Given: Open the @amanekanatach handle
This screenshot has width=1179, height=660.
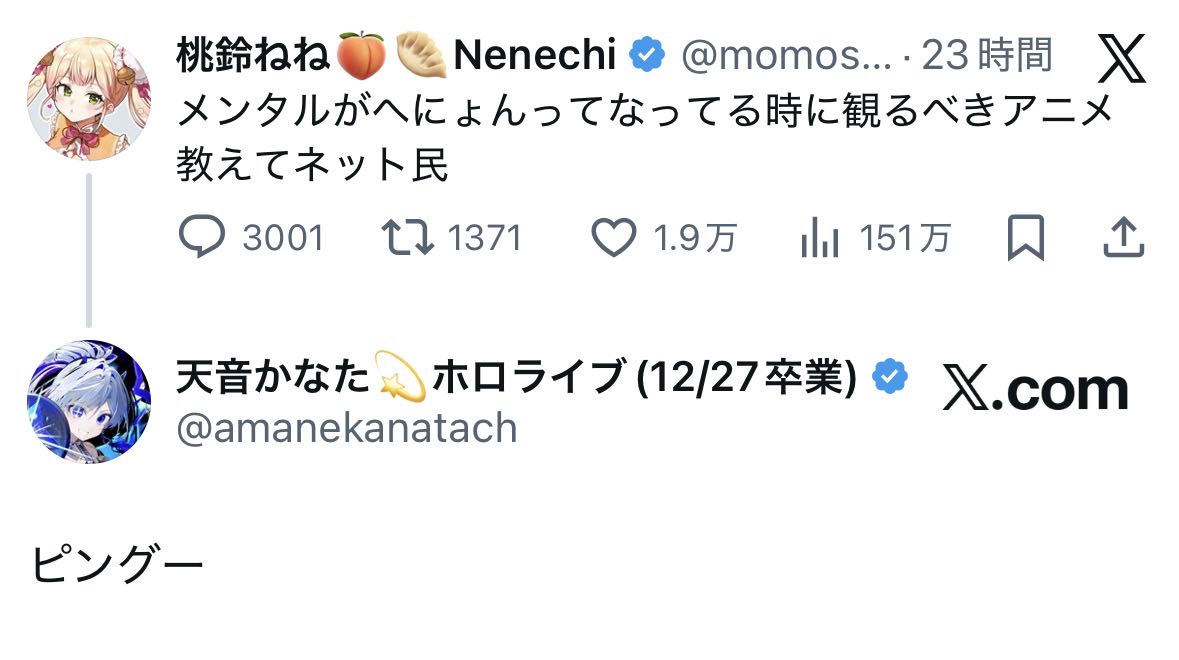Looking at the screenshot, I should tap(347, 428).
